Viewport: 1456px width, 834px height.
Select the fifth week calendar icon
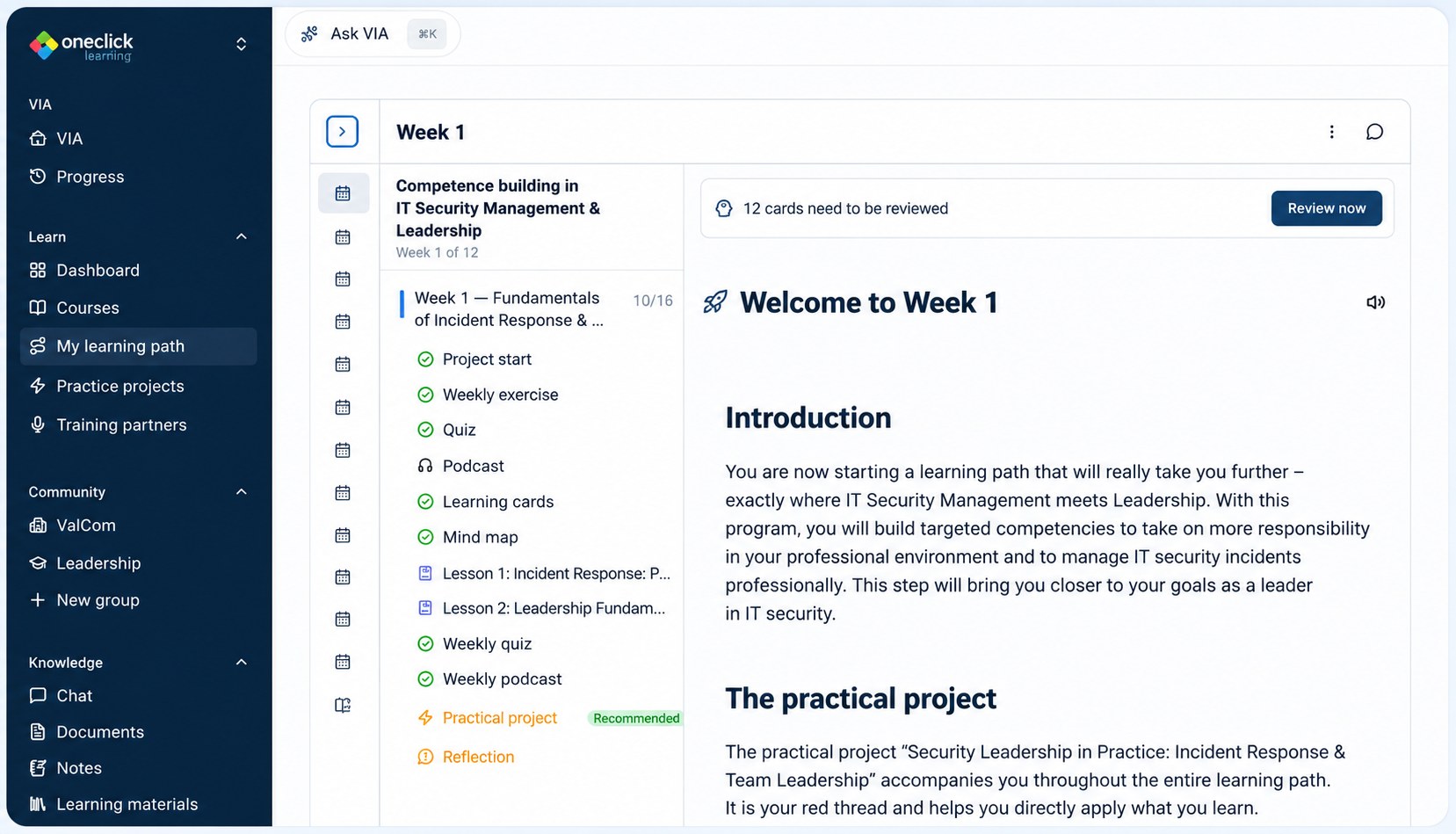point(344,364)
